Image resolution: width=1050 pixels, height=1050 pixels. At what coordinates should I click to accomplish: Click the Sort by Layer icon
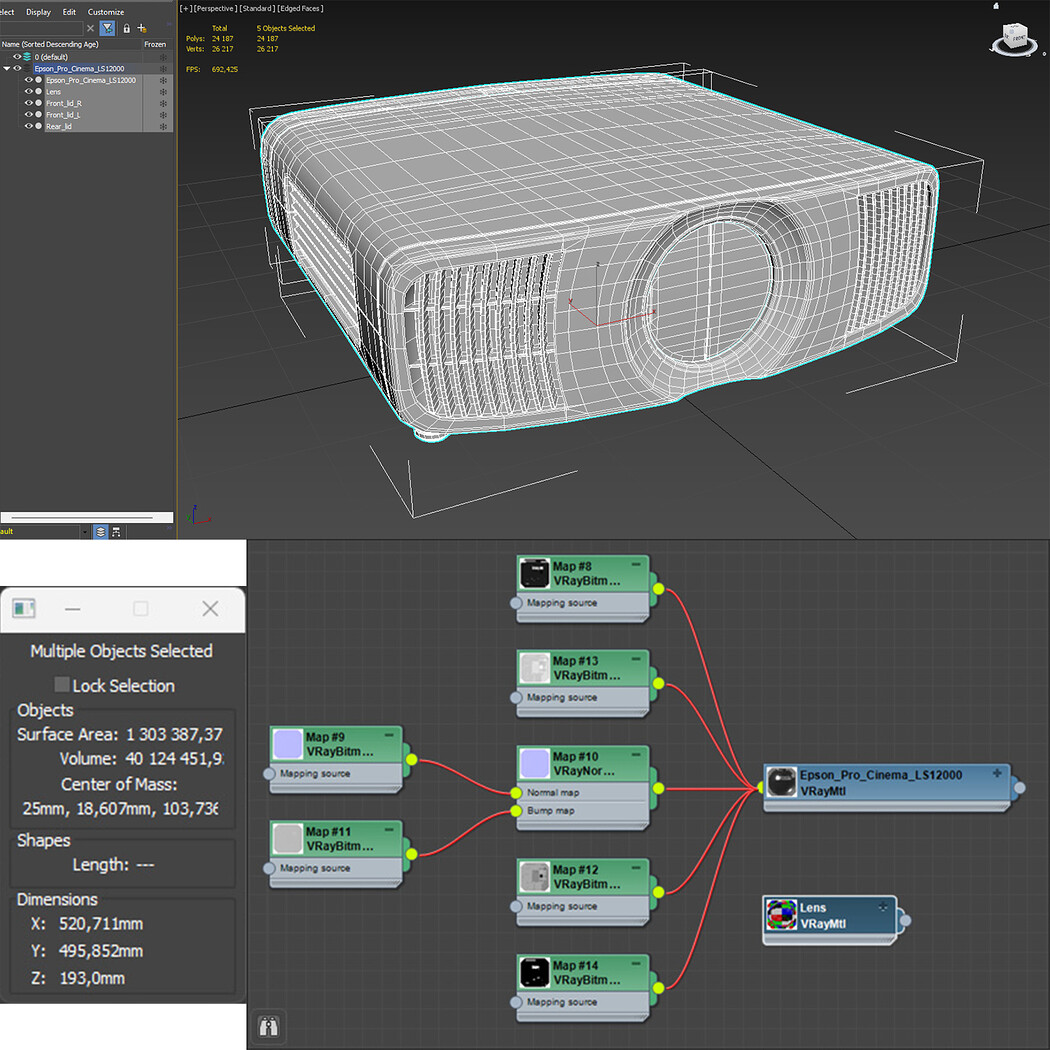pyautogui.click(x=100, y=532)
